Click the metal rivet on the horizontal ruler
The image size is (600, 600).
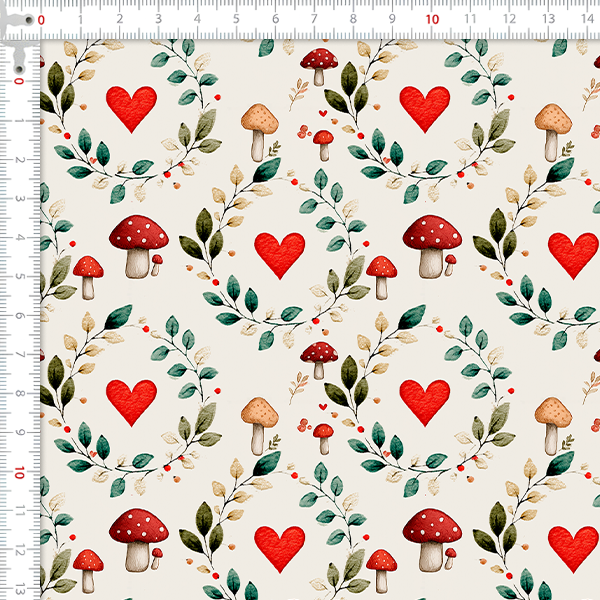tap(29, 20)
